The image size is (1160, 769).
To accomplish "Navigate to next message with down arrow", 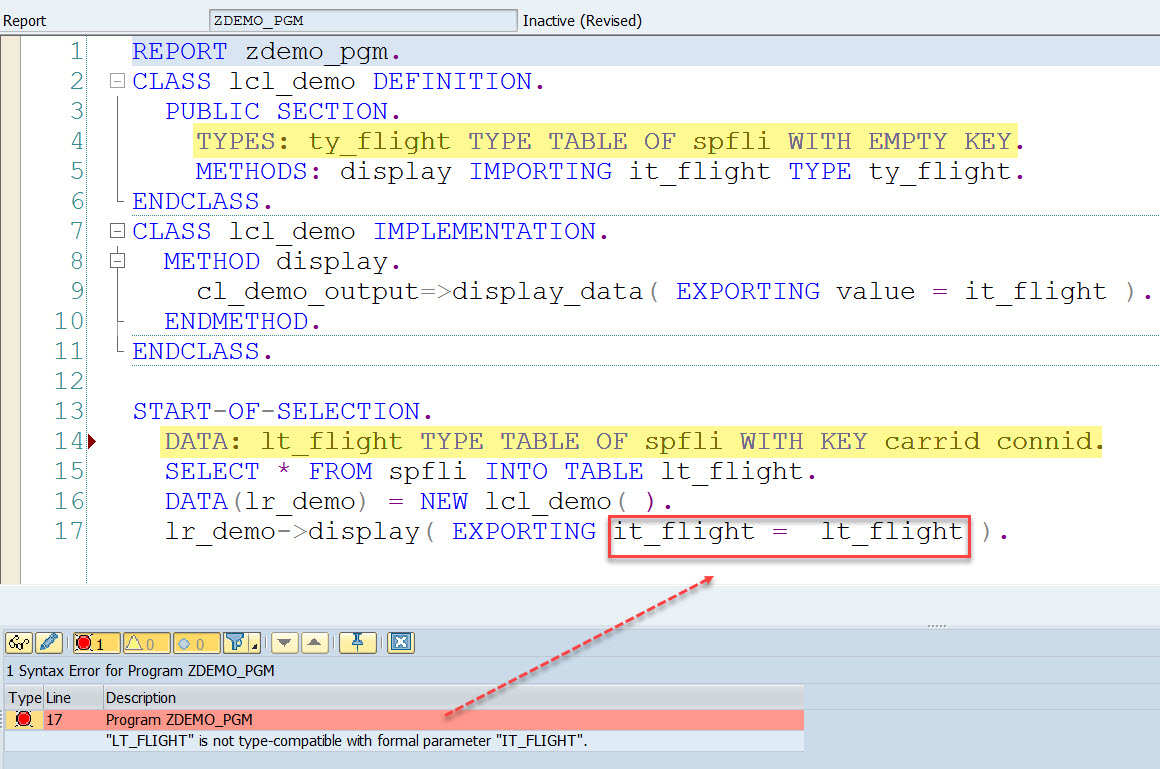I will click(x=286, y=643).
